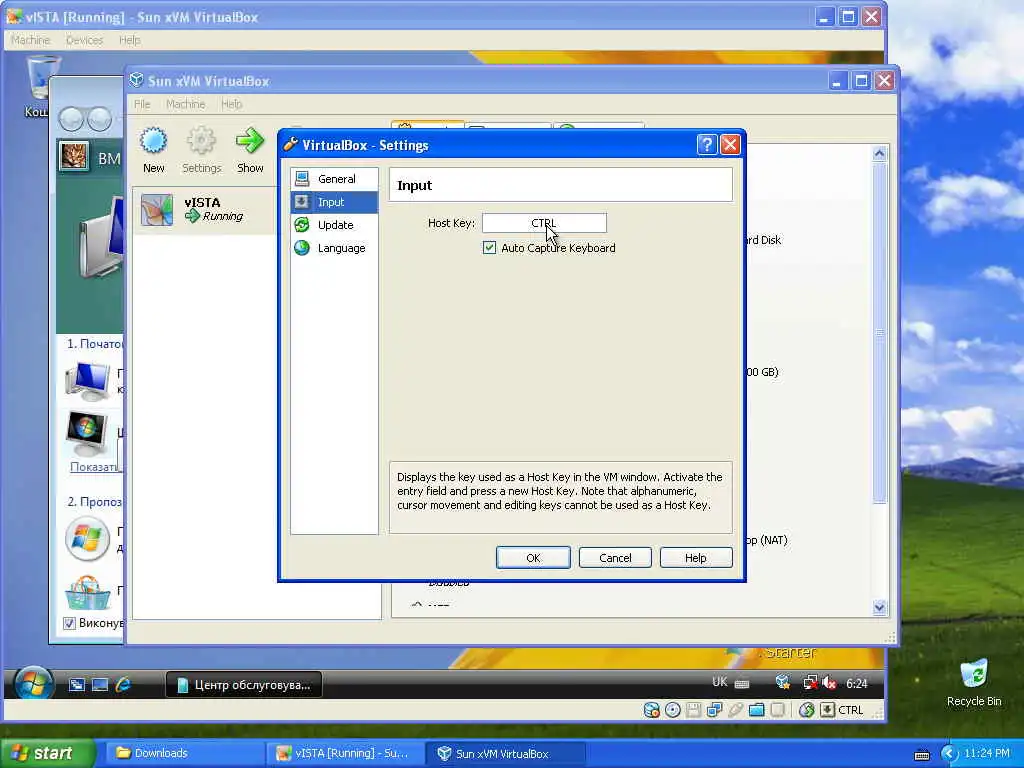
Task: Click the XP start button
Action: (x=47, y=753)
